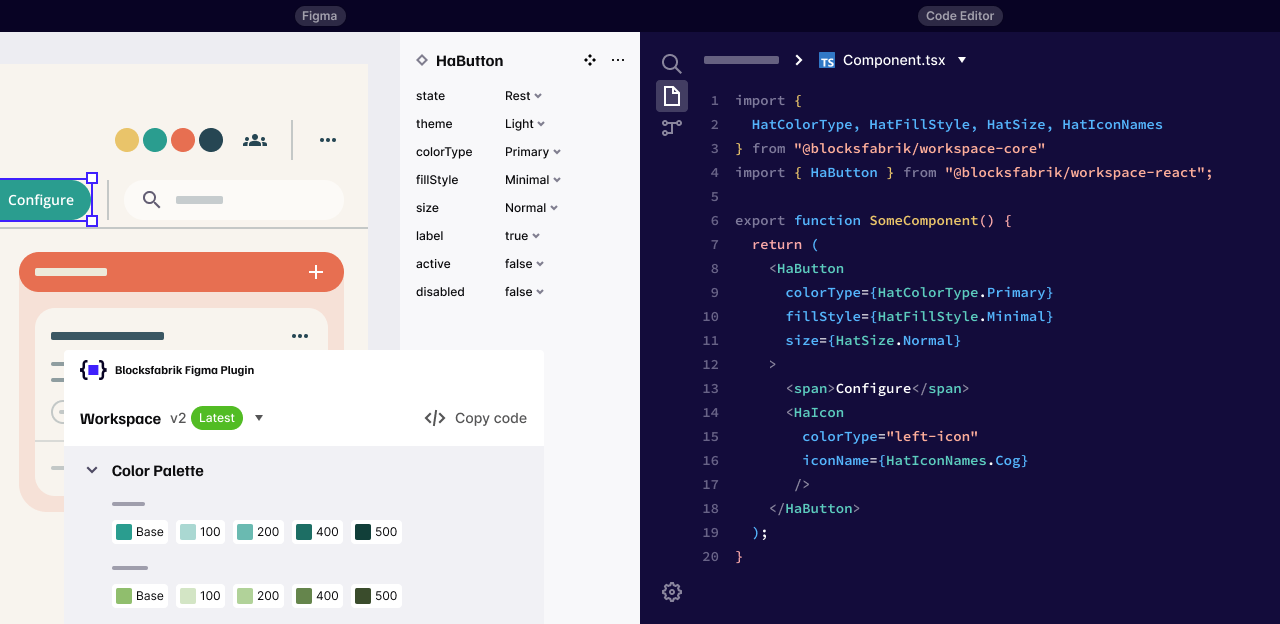
Task: Select the teal 400 color swatch
Action: [317, 532]
